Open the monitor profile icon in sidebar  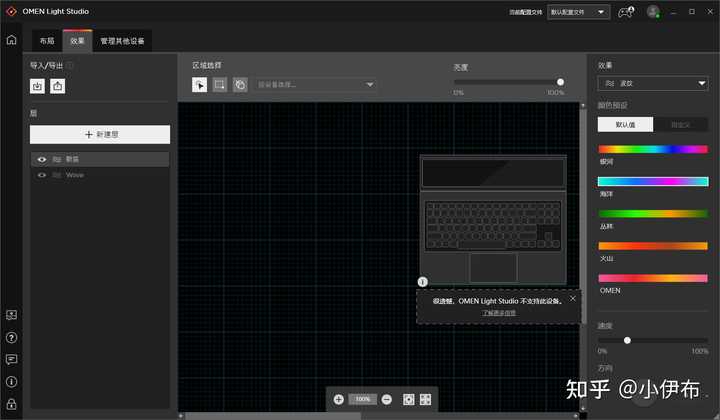[x=11, y=315]
